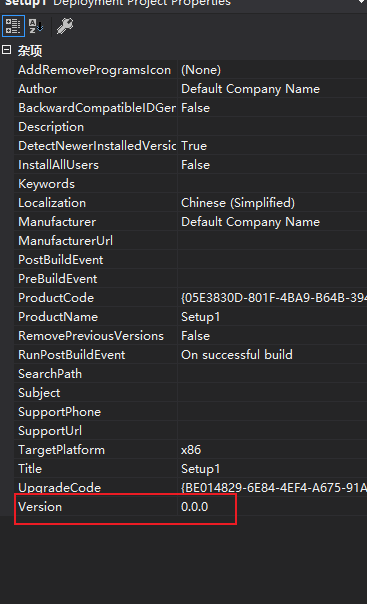
Task: Click the x86 TargetPlatform value
Action: coord(191,450)
